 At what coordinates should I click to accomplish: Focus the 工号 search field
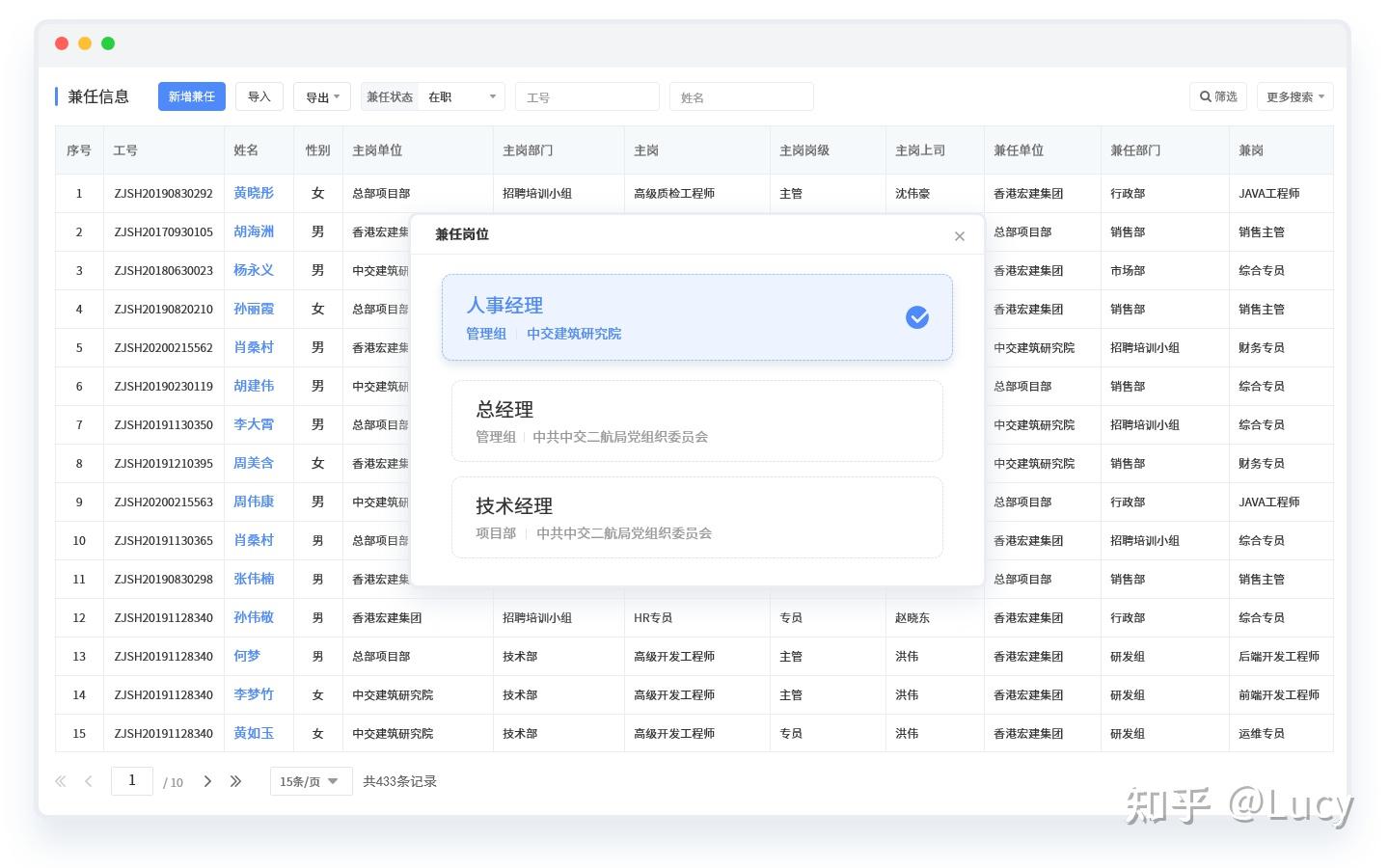(587, 96)
